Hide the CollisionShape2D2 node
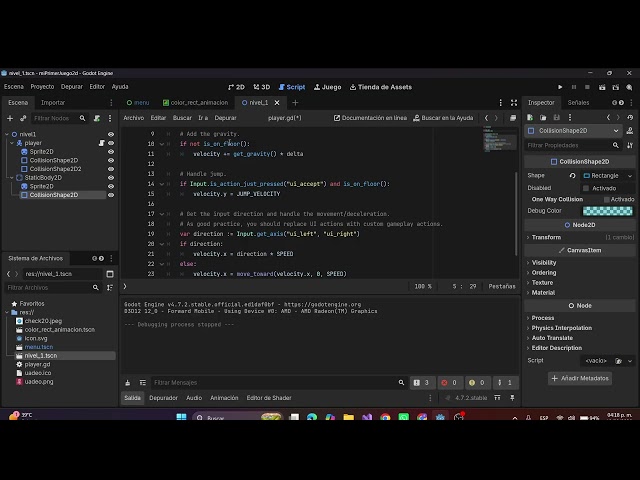 111,169
